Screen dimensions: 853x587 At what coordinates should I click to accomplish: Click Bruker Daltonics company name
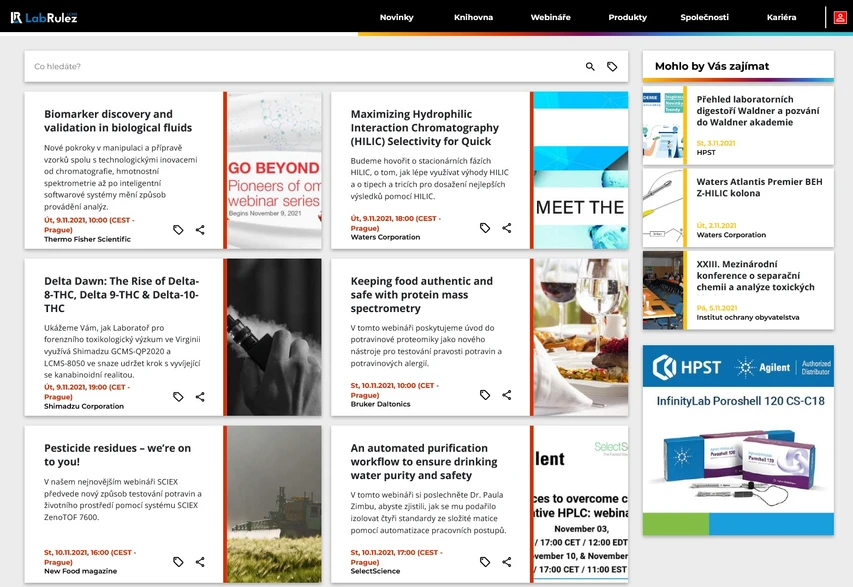pyautogui.click(x=380, y=404)
